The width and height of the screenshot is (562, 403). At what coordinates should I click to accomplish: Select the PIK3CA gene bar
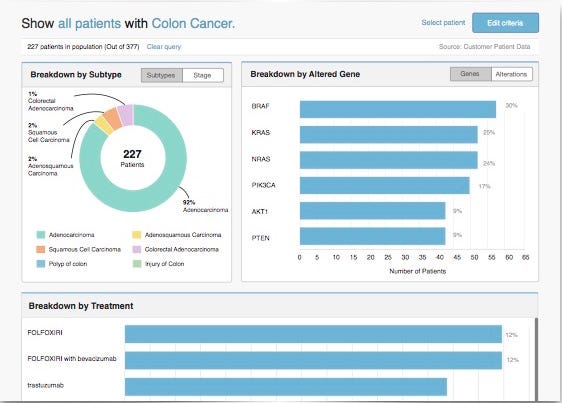tap(385, 185)
